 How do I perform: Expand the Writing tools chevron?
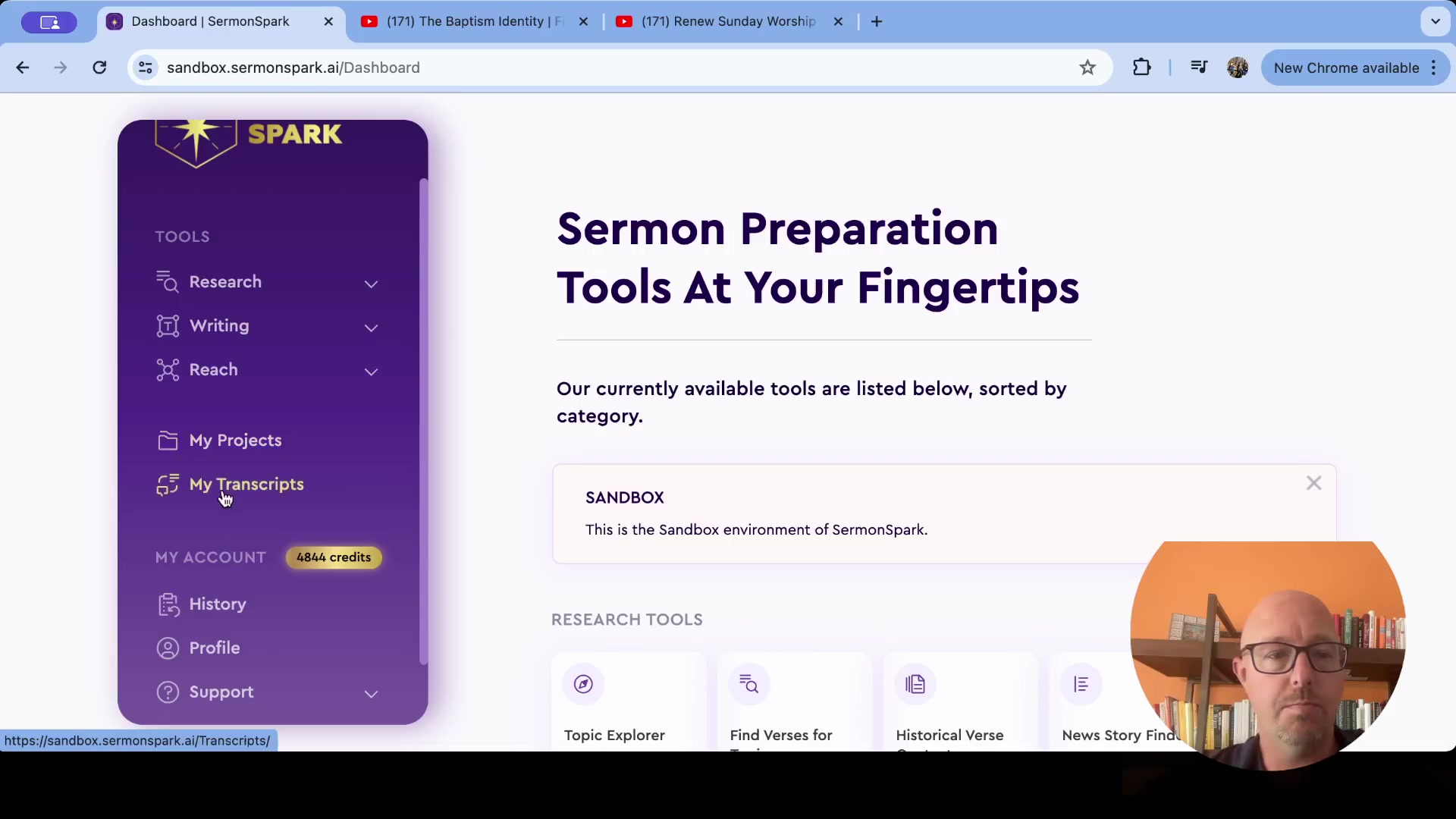371,328
